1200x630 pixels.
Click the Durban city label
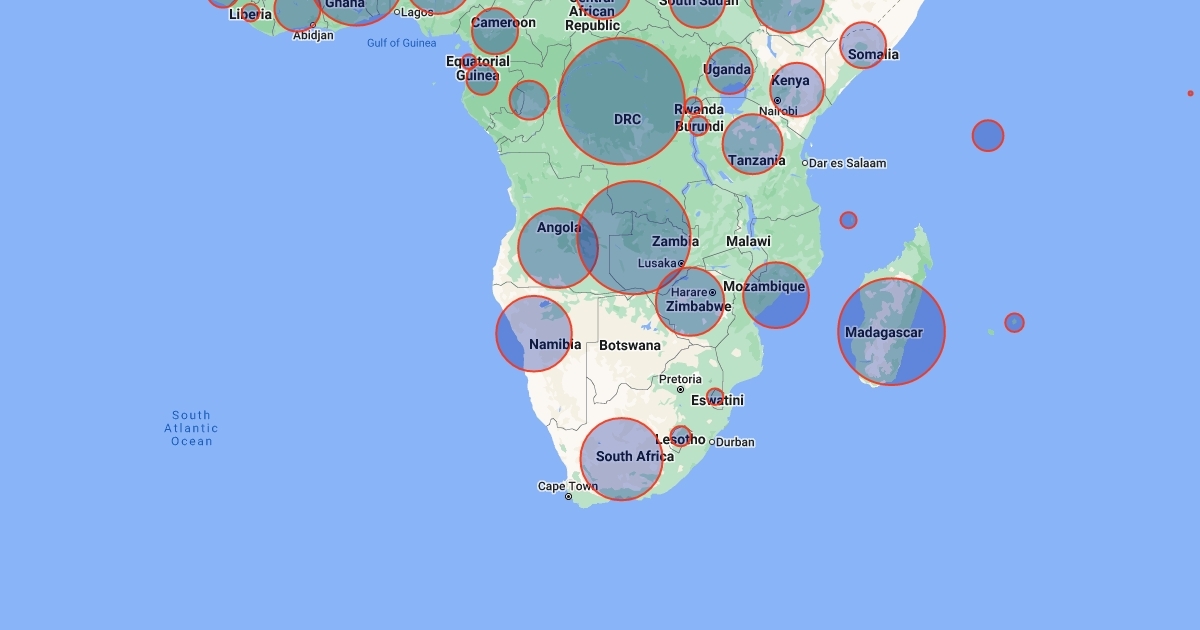coord(735,442)
